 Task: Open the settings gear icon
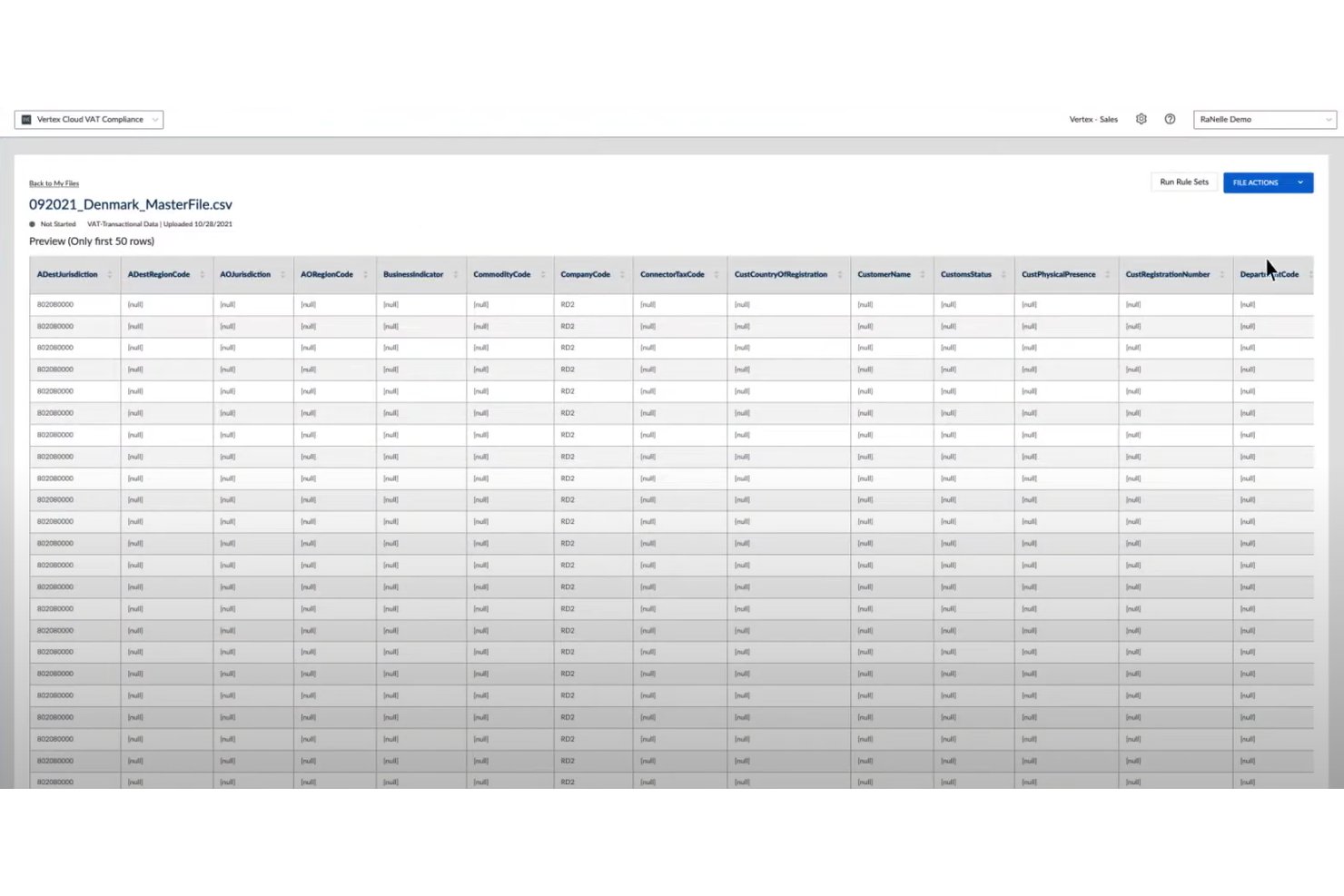1141,119
